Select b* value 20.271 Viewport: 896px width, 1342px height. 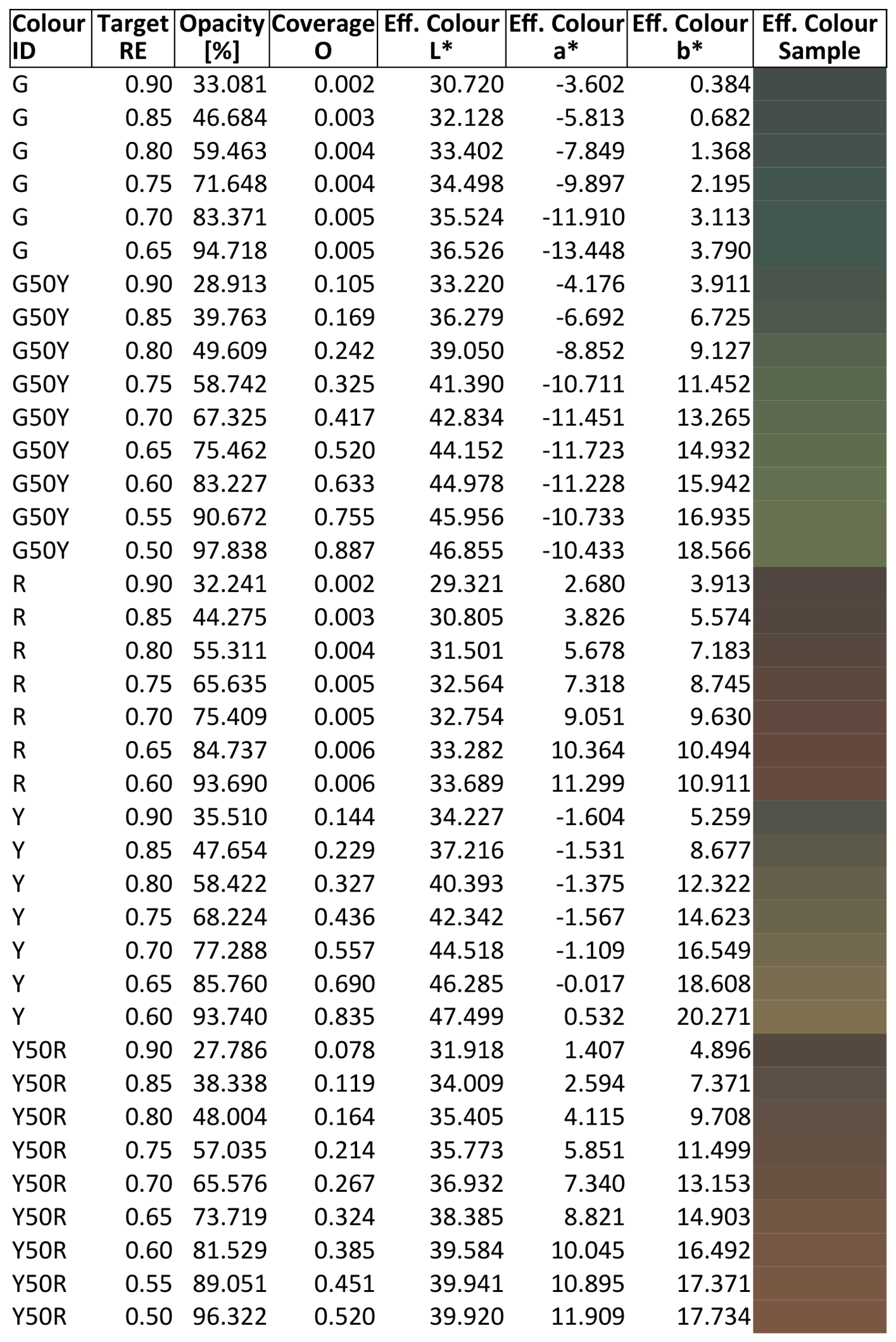click(714, 1016)
